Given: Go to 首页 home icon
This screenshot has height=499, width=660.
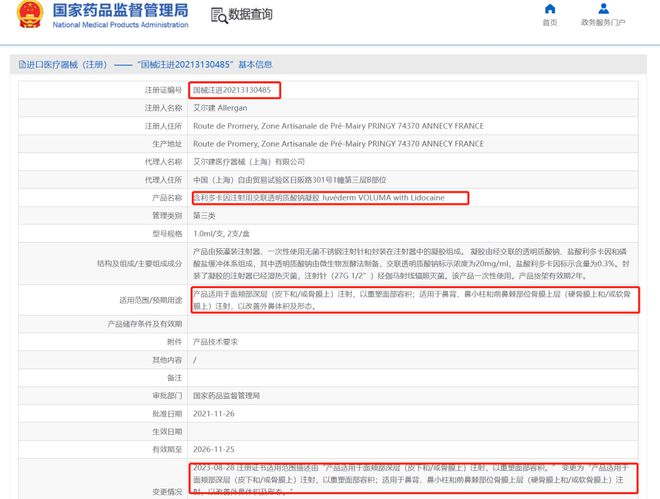Looking at the screenshot, I should [550, 8].
